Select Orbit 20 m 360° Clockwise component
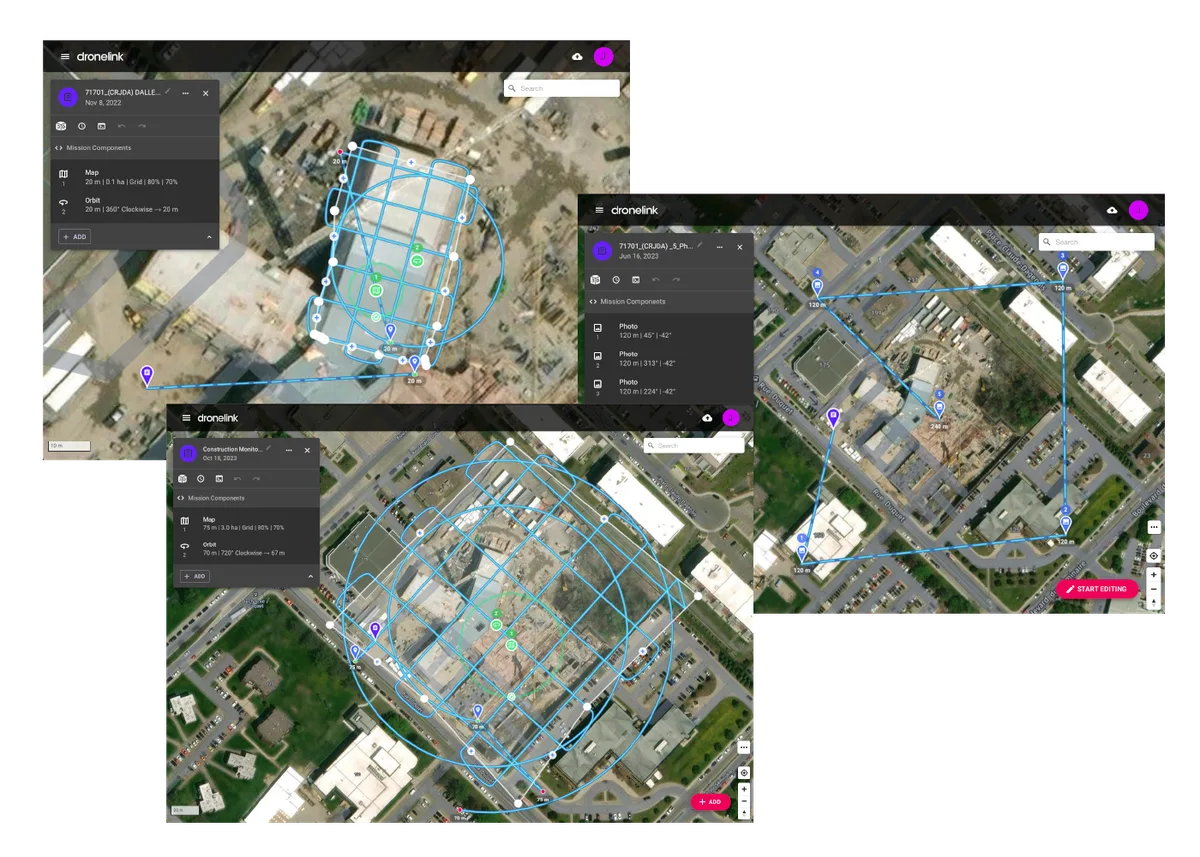This screenshot has width=1200, height=857. pos(135,204)
